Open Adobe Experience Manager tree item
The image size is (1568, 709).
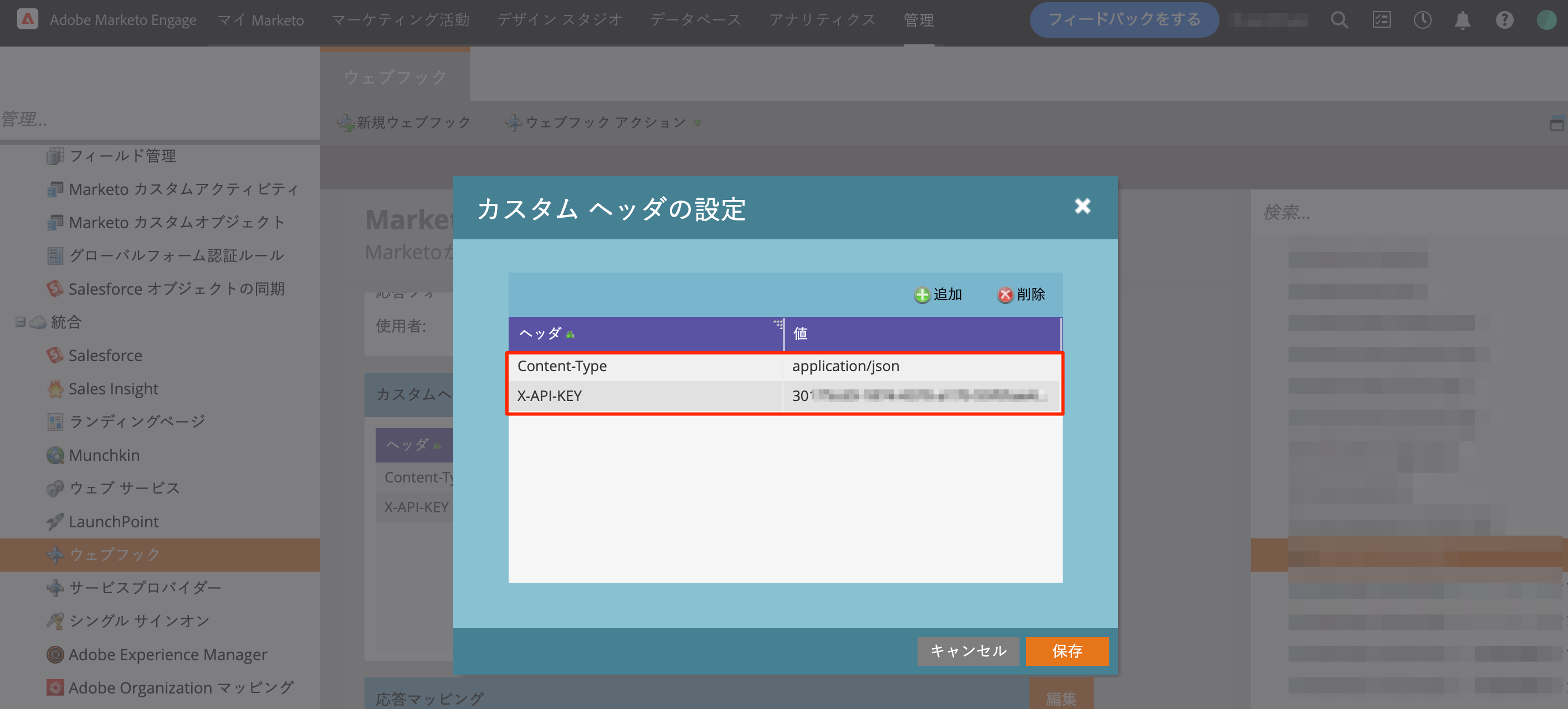pos(167,654)
